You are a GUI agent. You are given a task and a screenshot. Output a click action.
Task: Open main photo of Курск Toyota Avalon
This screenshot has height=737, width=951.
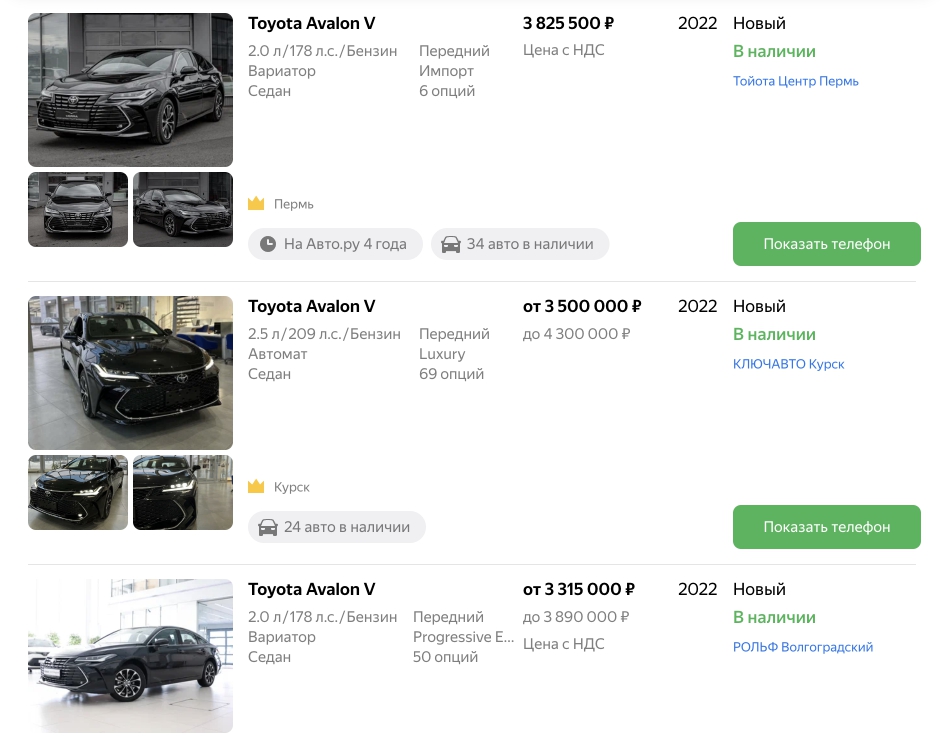coord(130,373)
